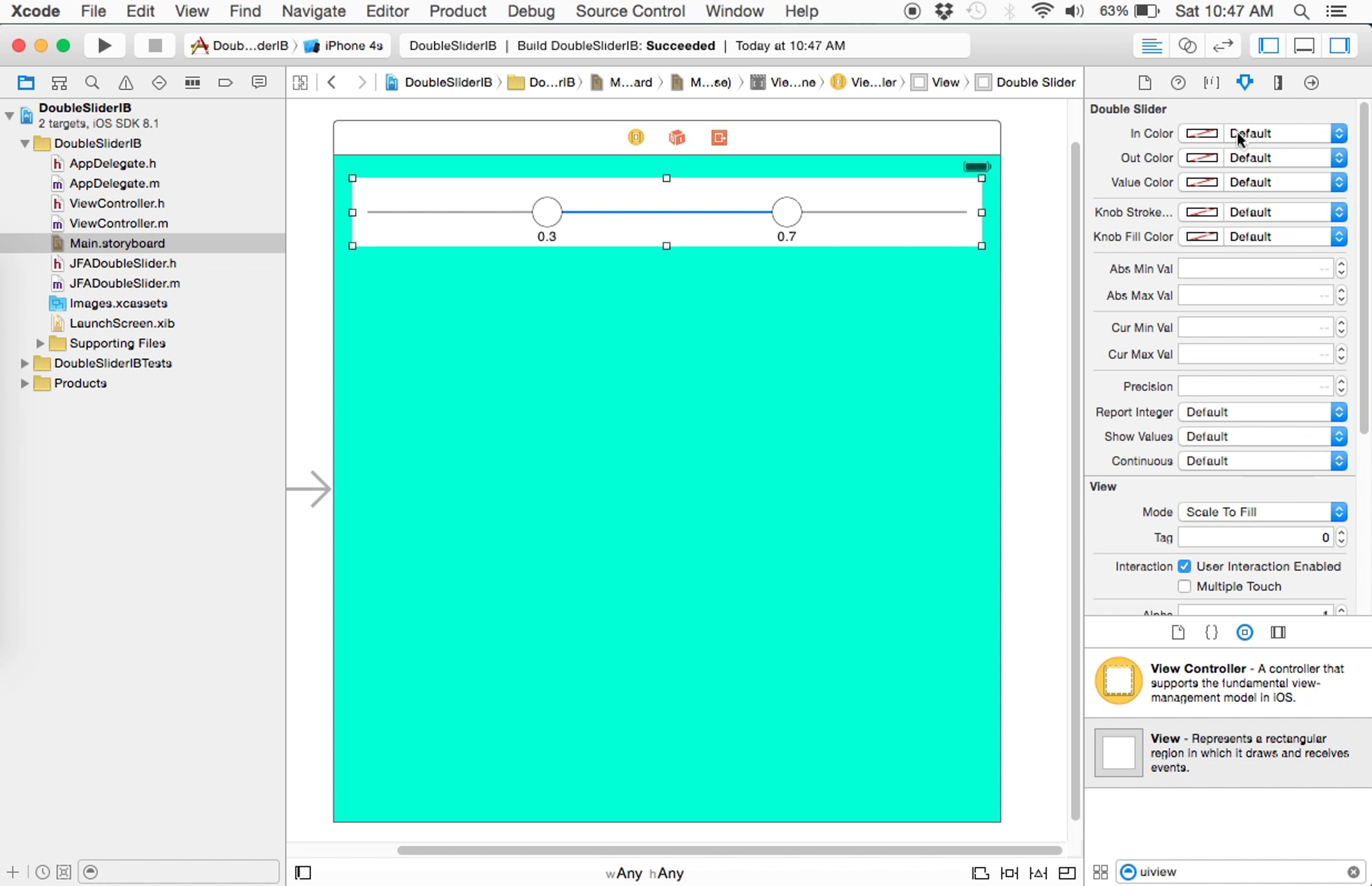Show the Quick Help inspector

(x=1178, y=83)
